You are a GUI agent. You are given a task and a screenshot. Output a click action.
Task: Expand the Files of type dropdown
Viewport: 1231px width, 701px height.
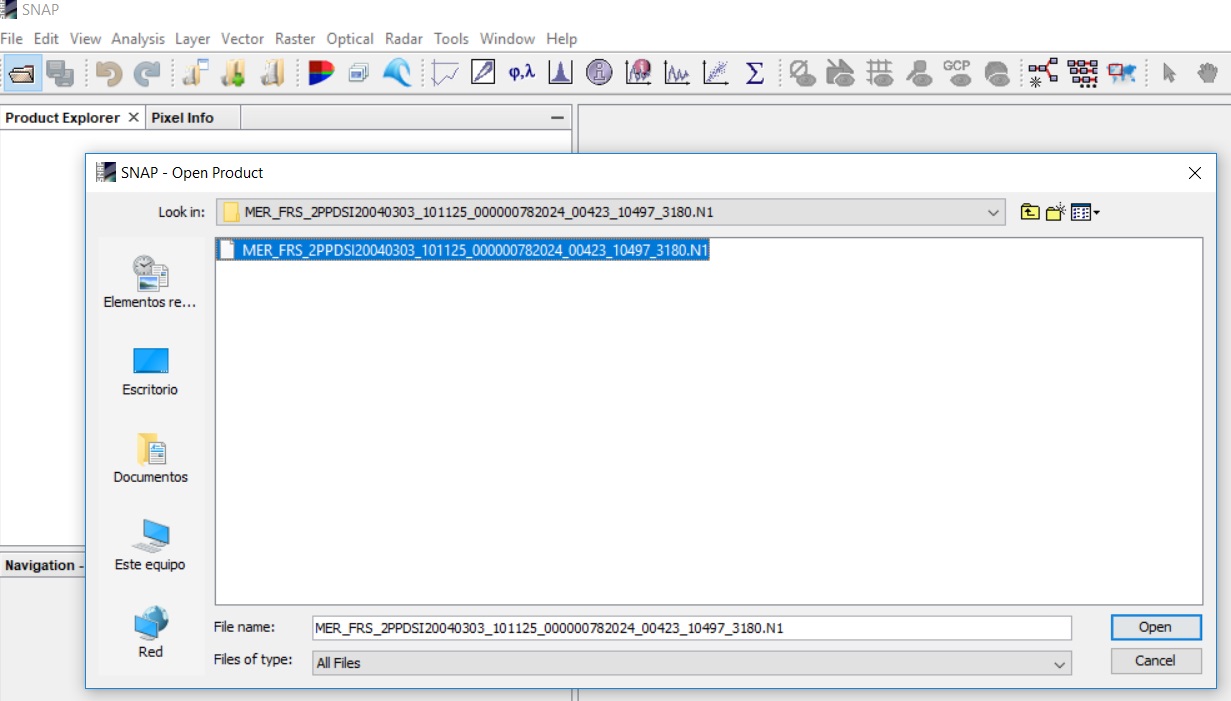(x=1059, y=663)
